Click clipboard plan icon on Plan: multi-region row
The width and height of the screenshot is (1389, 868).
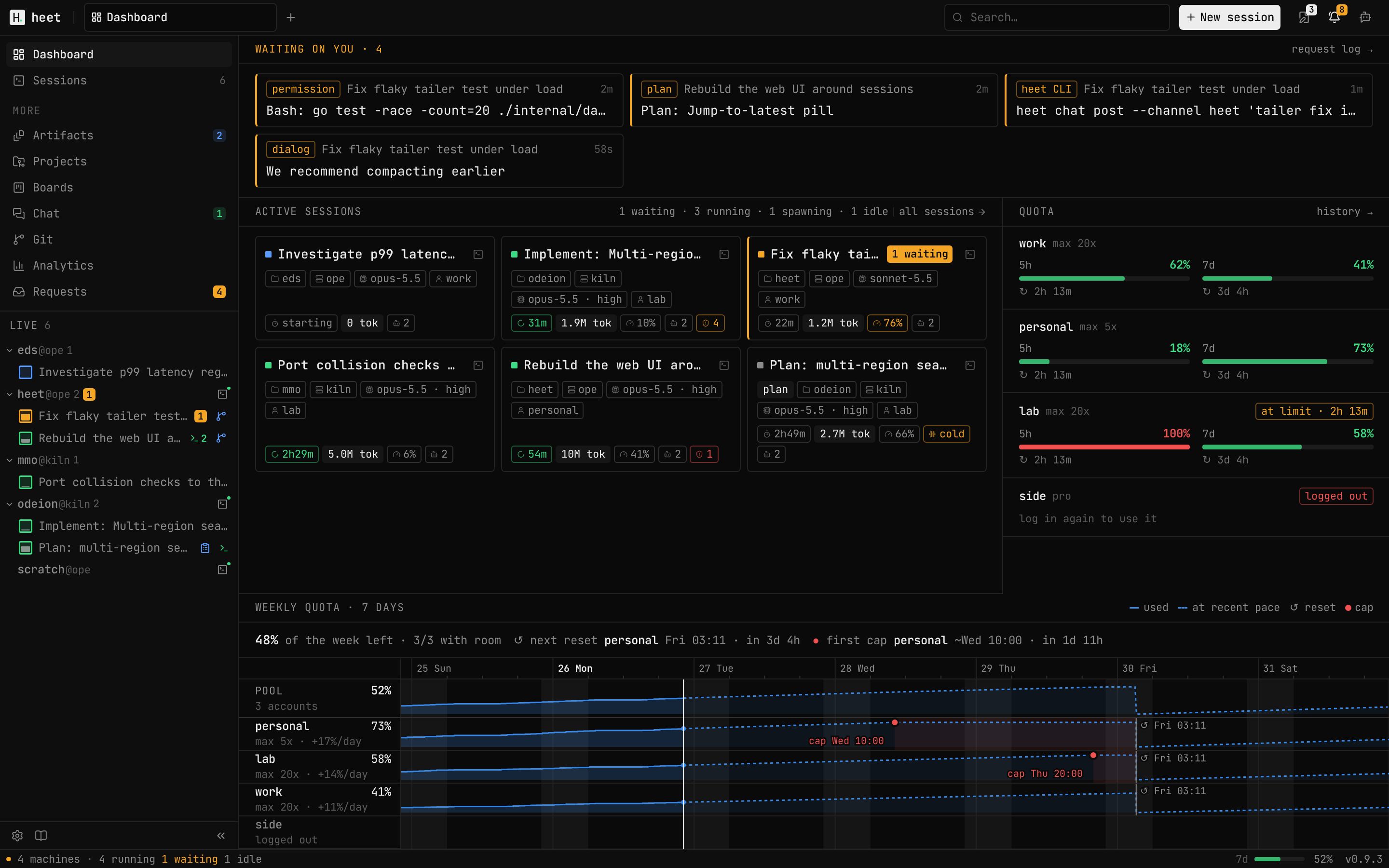(x=205, y=548)
